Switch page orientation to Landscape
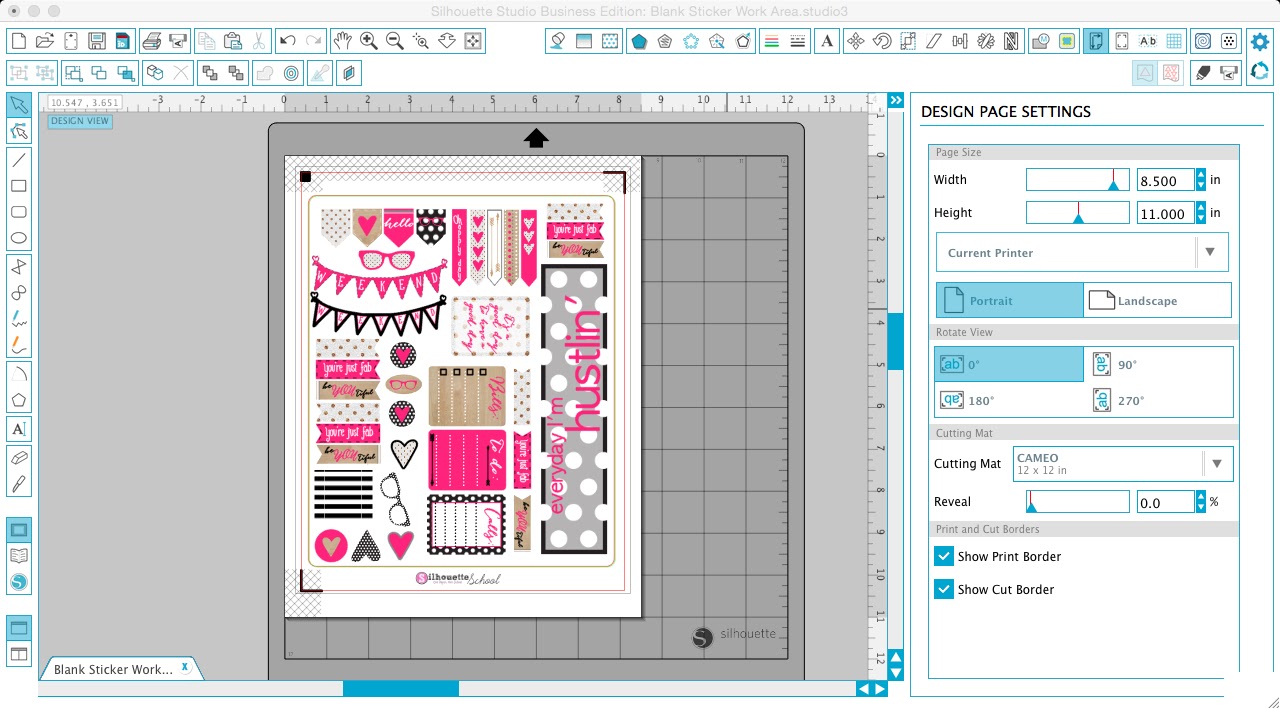Screen dimensions: 1280x709 (1157, 300)
